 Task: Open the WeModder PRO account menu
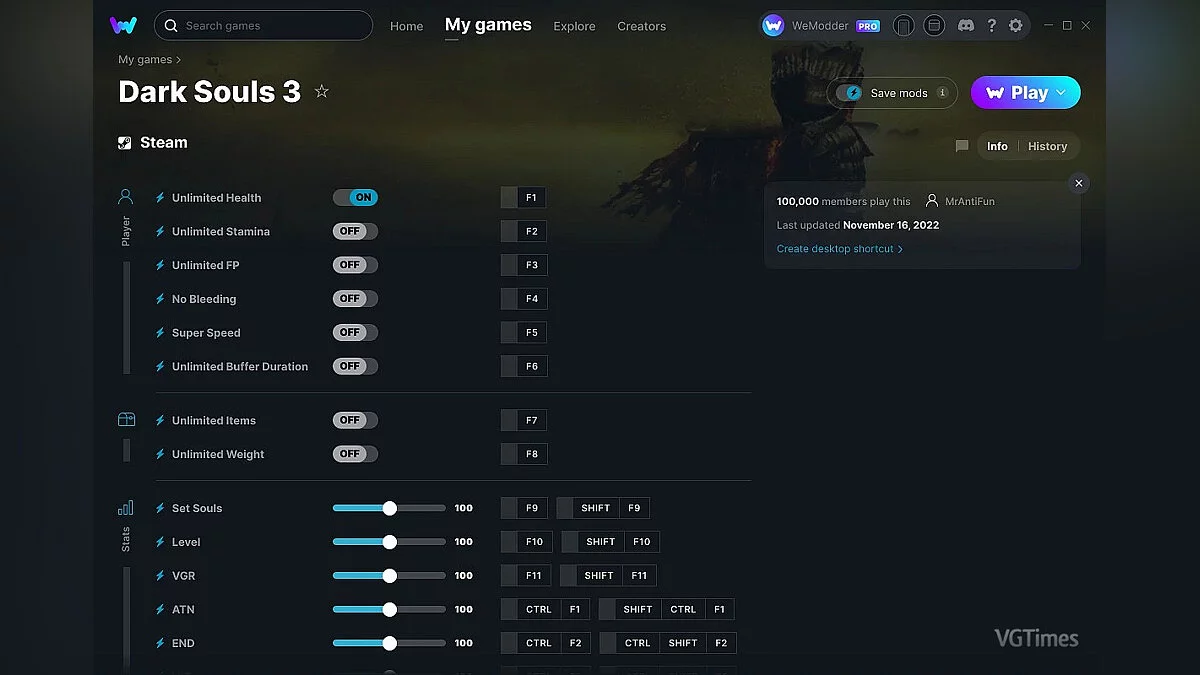point(820,26)
